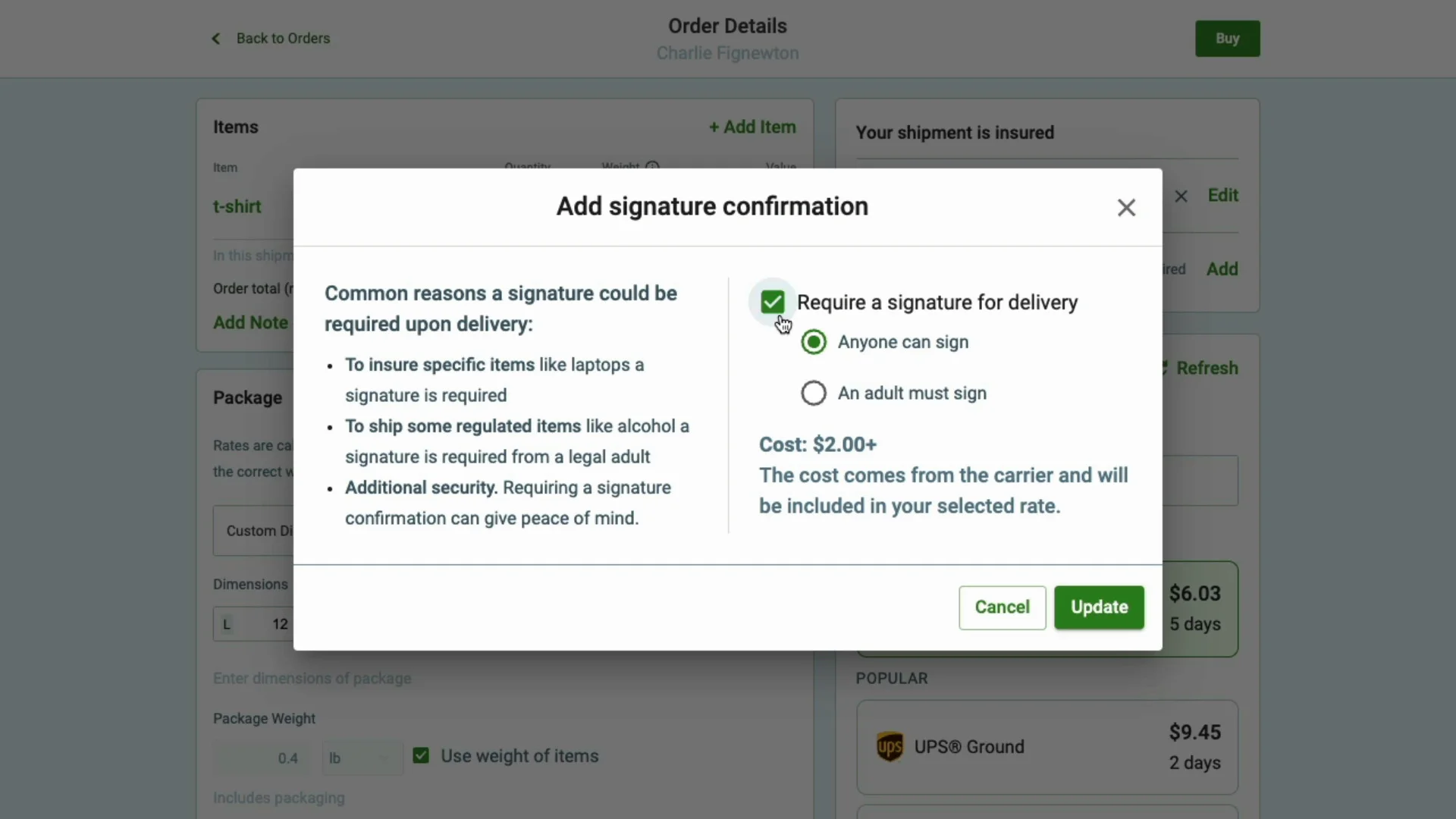1456x819 pixels.
Task: Remove insurance with the X icon
Action: (x=1181, y=196)
